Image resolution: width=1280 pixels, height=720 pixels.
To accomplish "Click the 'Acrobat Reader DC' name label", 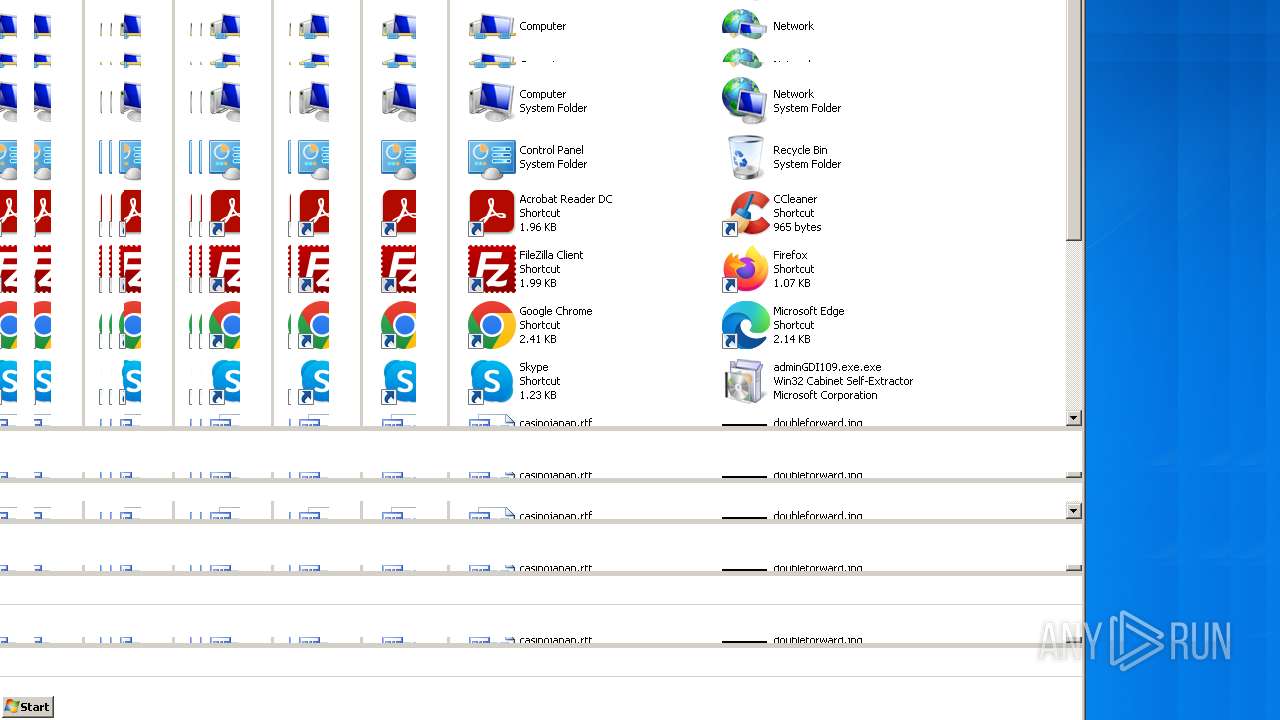I will click(566, 199).
